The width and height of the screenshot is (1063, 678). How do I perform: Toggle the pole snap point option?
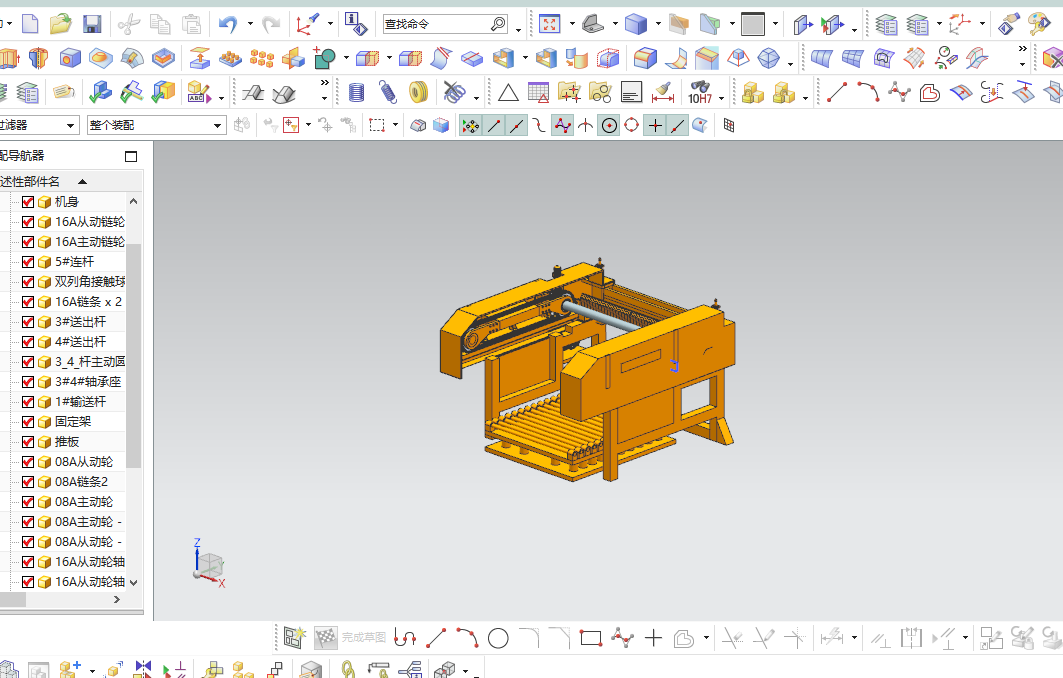click(562, 125)
